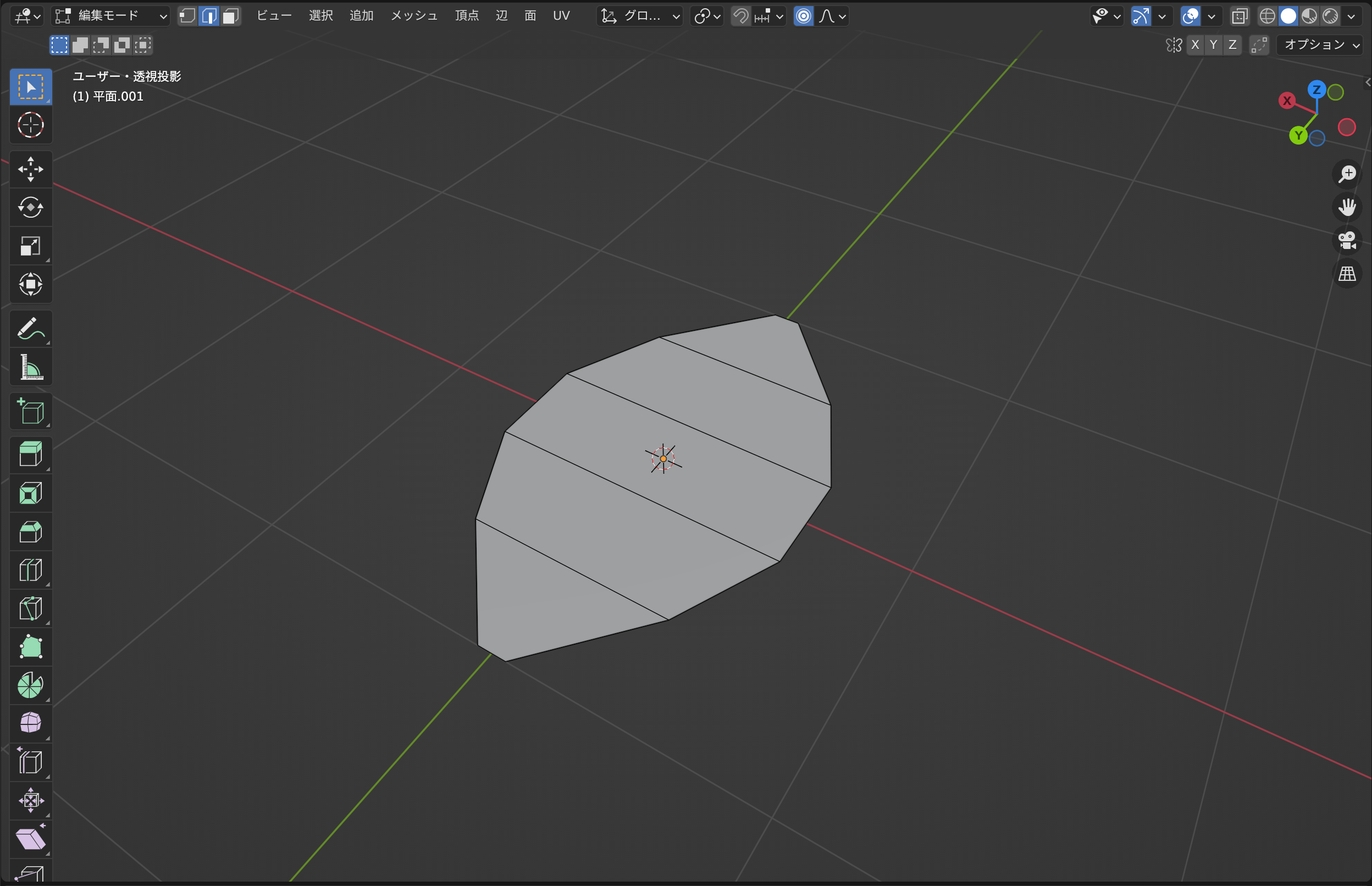
Task: Open the gizmo options dropdown arrow
Action: tap(1162, 16)
